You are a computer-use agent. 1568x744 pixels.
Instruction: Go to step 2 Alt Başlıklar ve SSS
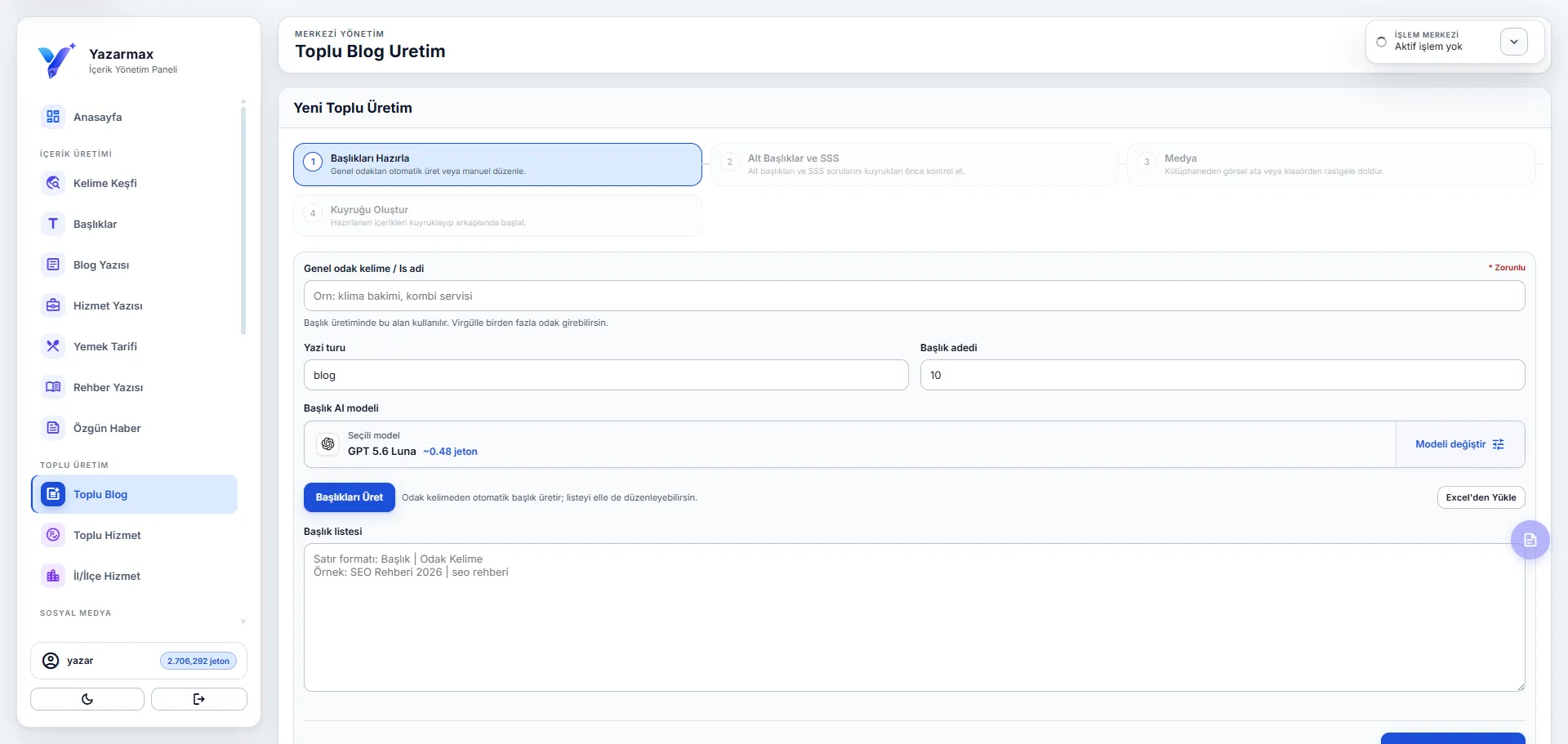914,164
